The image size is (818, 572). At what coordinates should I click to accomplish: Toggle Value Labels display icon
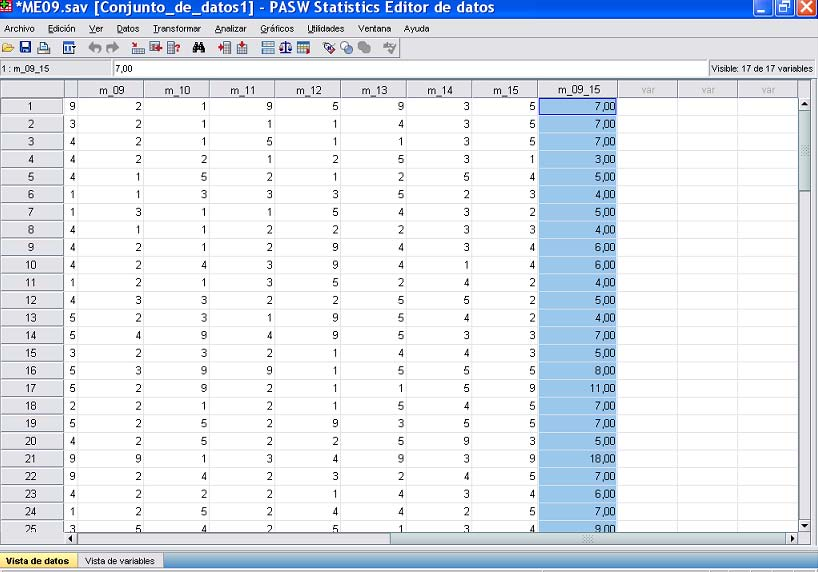coord(329,47)
